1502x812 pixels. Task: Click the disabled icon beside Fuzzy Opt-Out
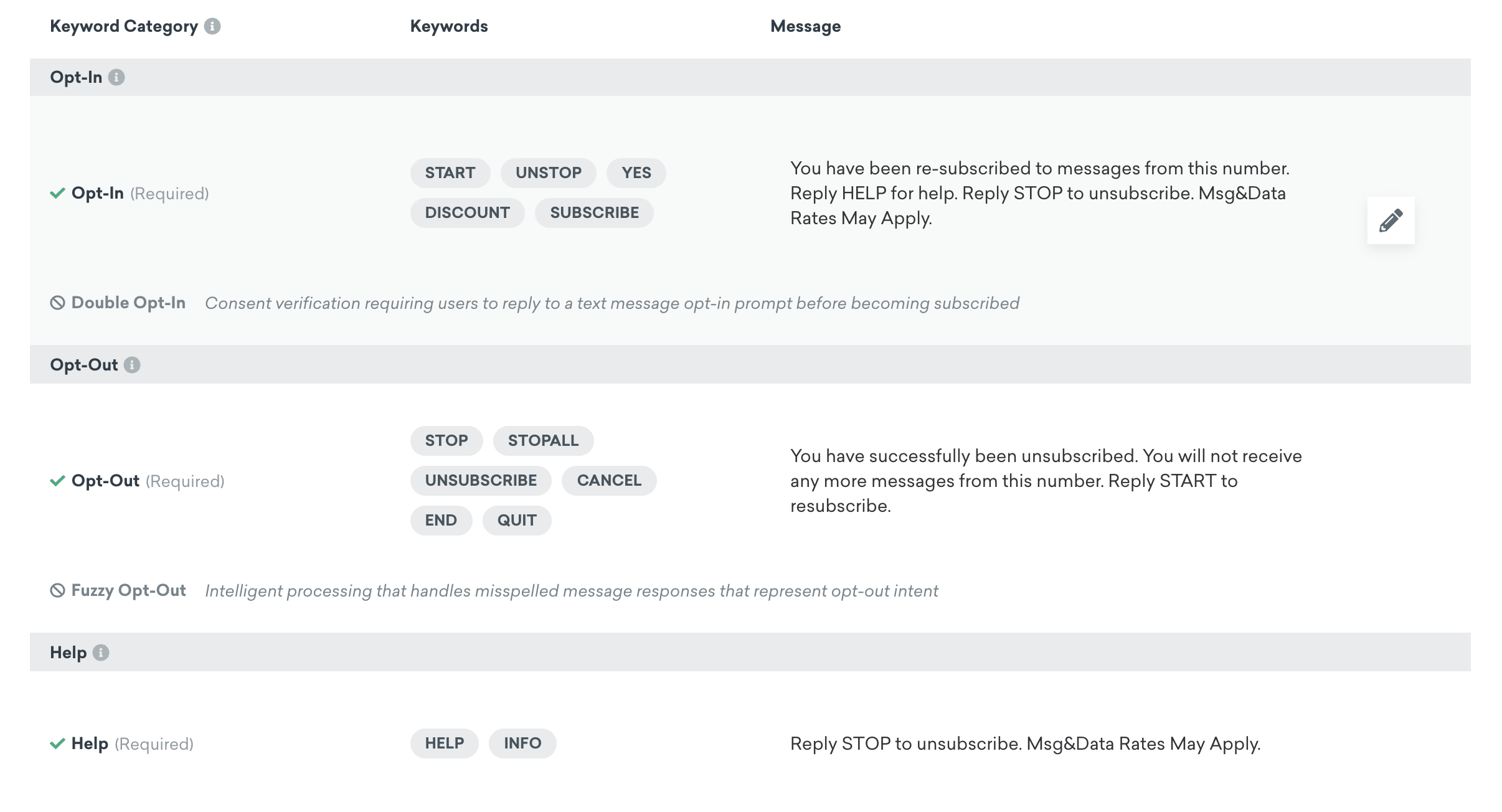coord(57,590)
